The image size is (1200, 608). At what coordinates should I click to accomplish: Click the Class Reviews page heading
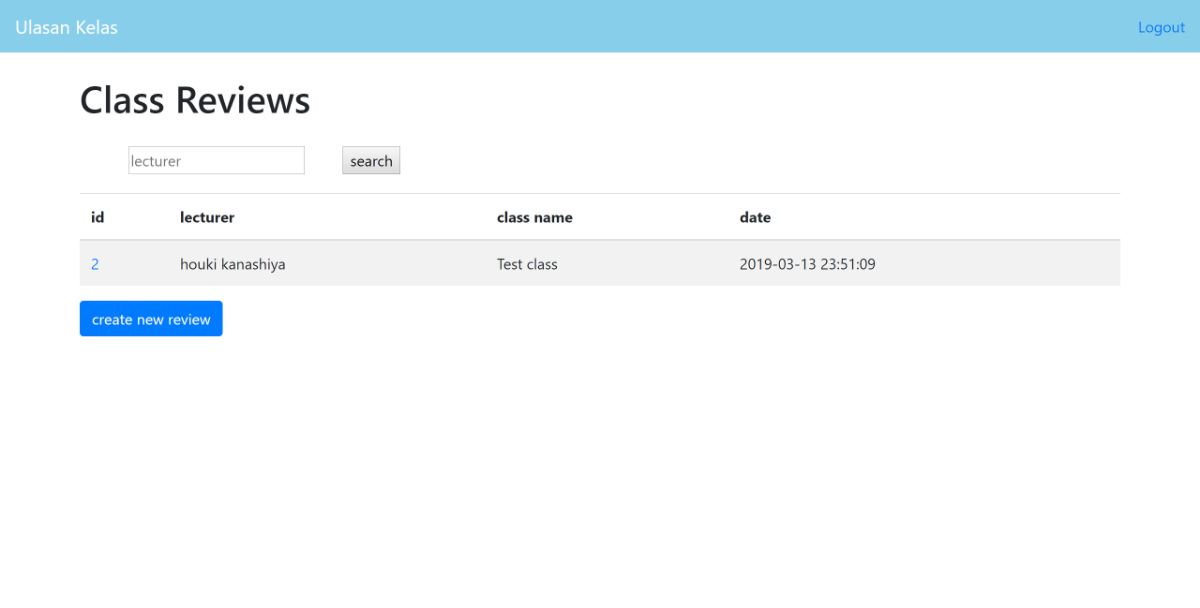[x=195, y=101]
